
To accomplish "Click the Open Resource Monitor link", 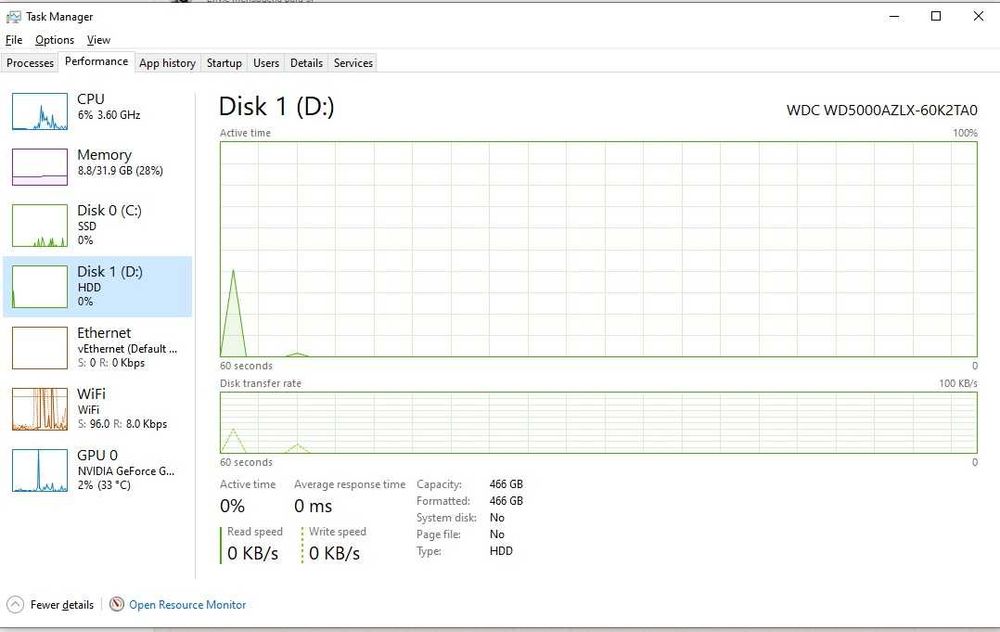I will pos(188,605).
